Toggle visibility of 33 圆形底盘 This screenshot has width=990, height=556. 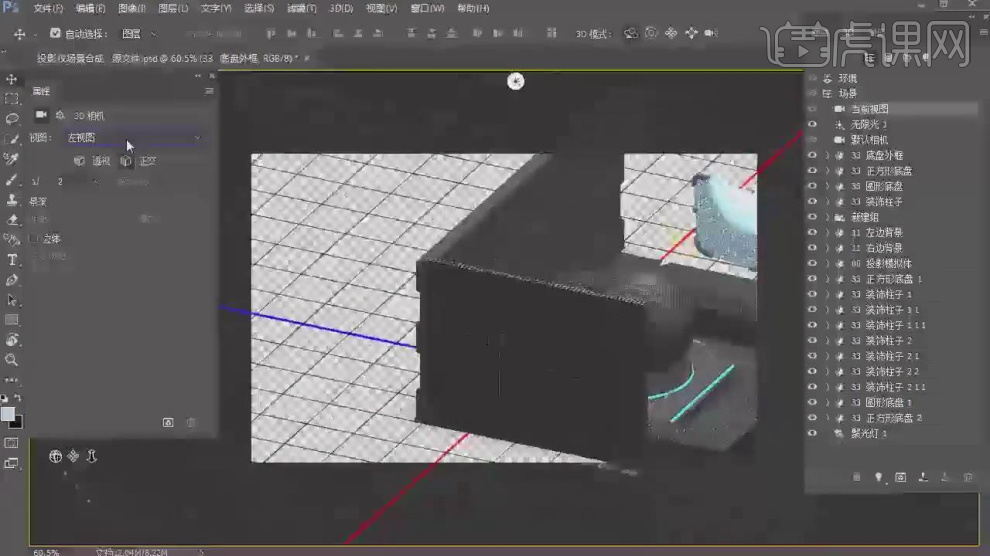pyautogui.click(x=813, y=186)
